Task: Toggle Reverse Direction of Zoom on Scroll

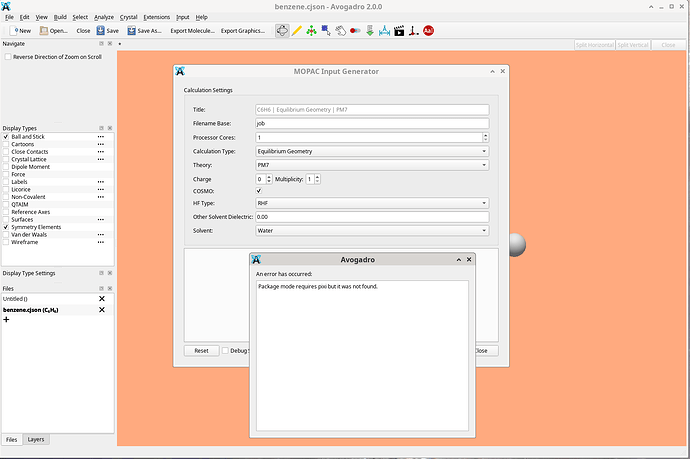Action: click(8, 57)
